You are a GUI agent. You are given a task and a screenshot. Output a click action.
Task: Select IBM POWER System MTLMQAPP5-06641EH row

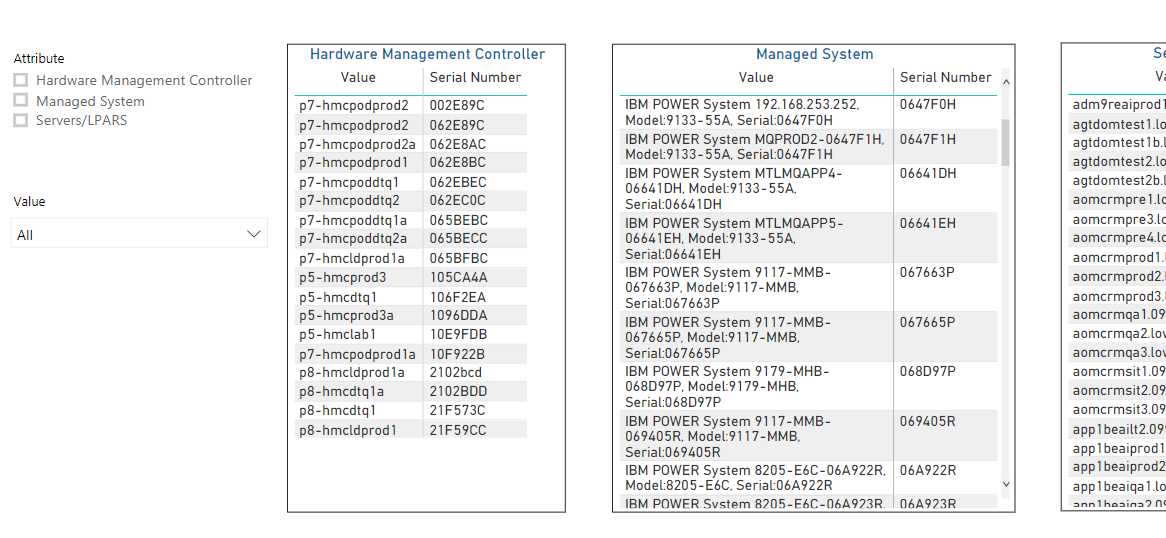[x=809, y=238]
